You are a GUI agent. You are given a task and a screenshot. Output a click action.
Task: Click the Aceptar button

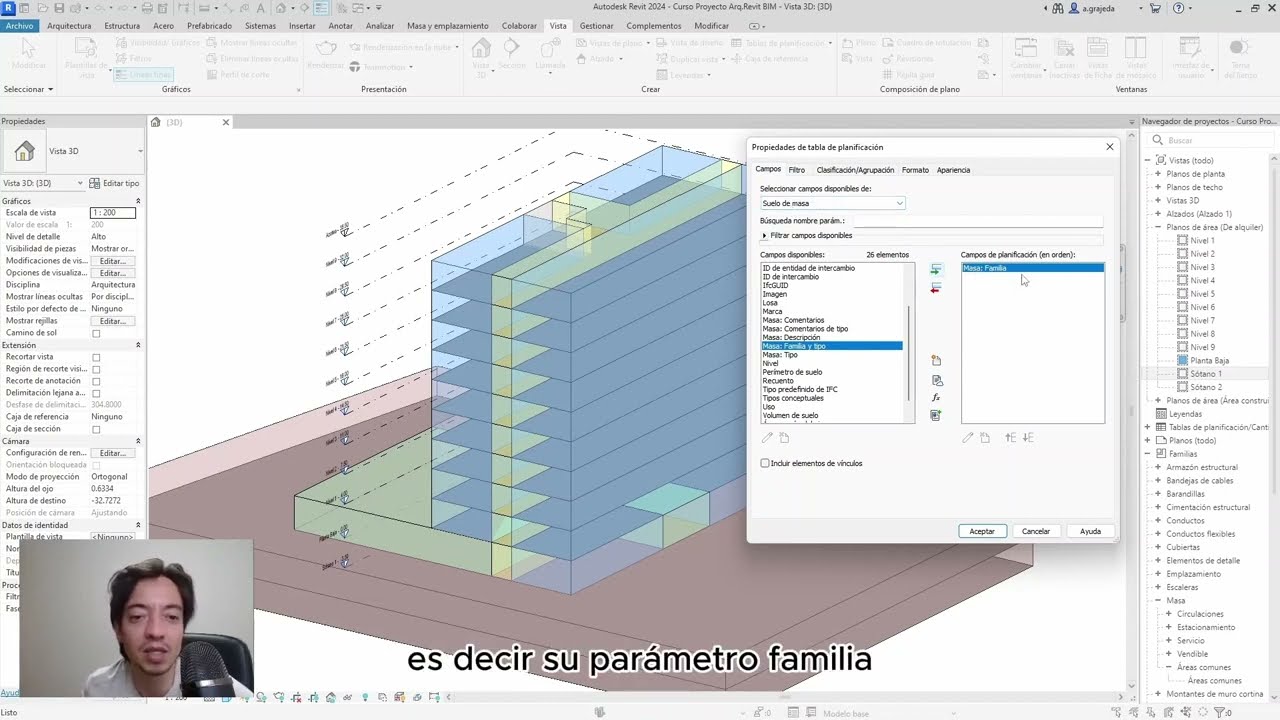982,531
